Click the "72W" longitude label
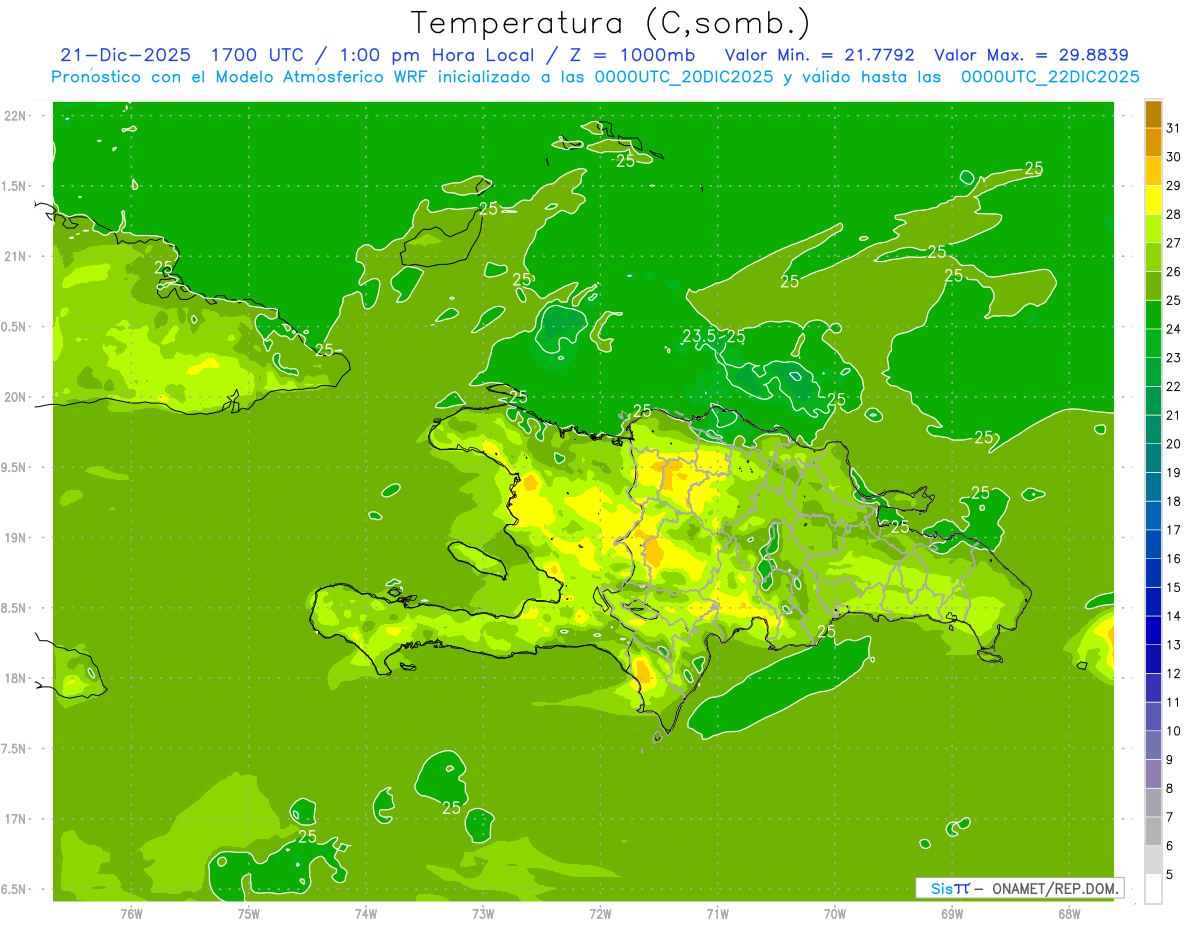Screen dimensions: 1200x927 600,913
